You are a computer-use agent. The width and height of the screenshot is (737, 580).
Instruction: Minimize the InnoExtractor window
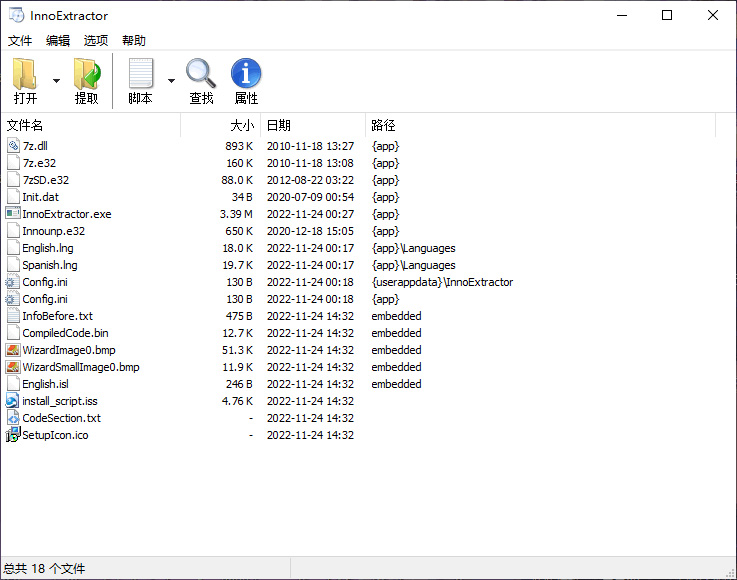click(622, 16)
